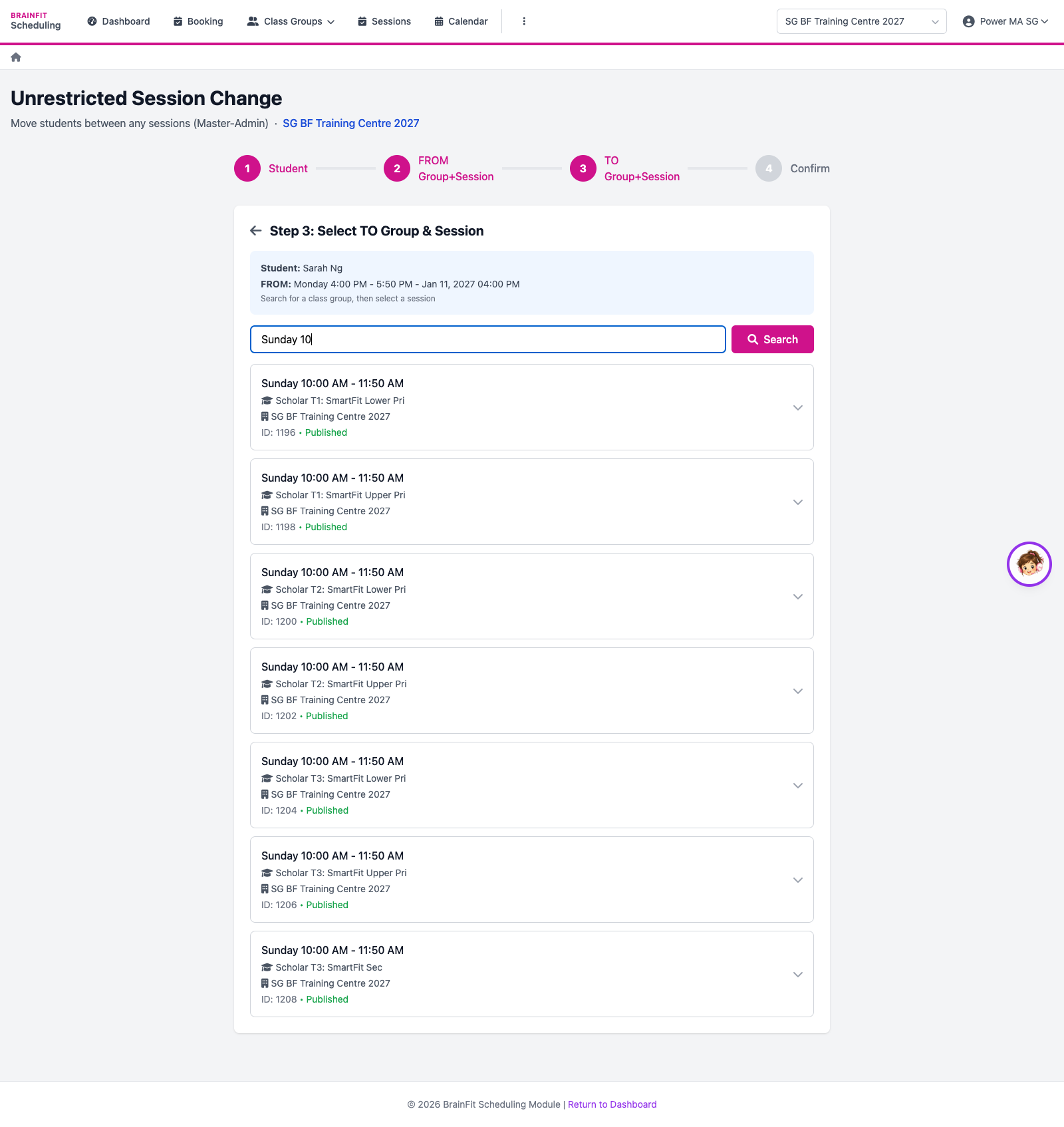Image resolution: width=1064 pixels, height=1127 pixels.
Task: Open the Sessions page
Action: tap(384, 21)
